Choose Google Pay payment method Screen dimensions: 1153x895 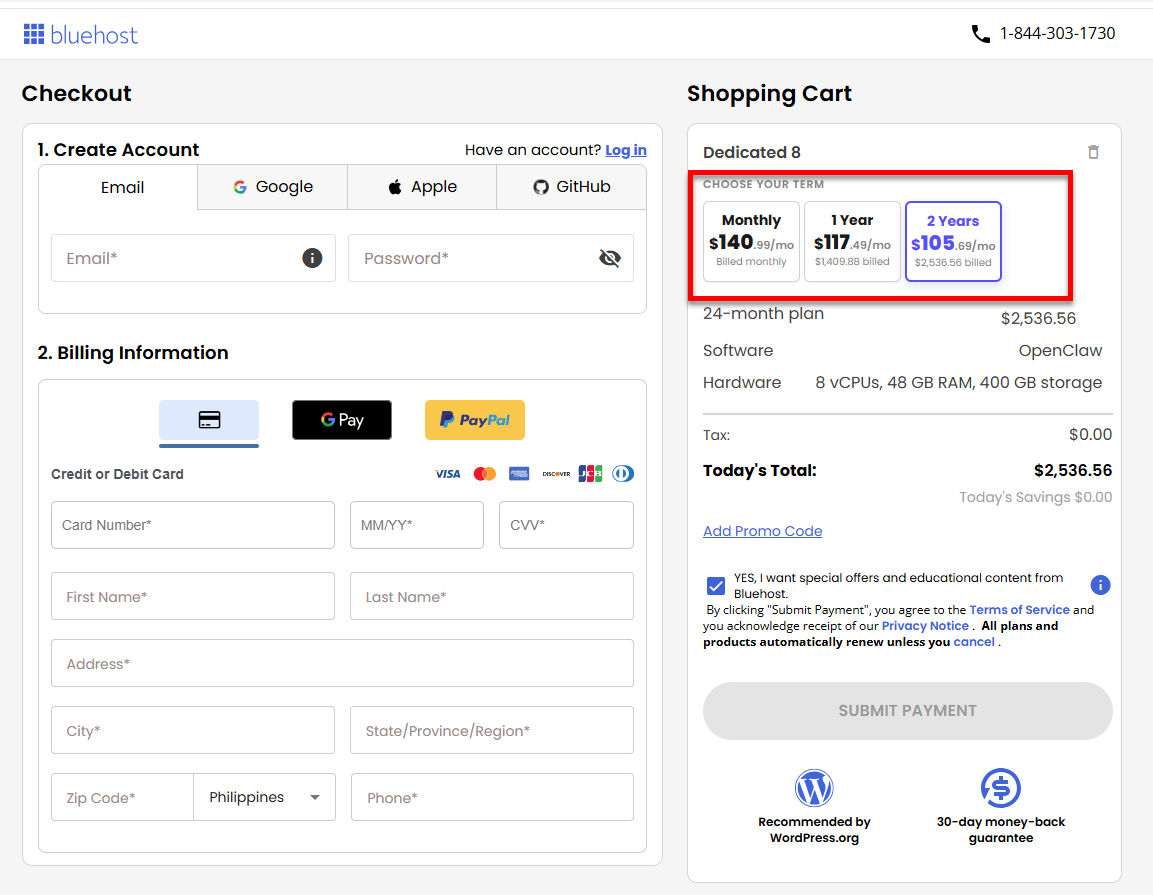342,420
